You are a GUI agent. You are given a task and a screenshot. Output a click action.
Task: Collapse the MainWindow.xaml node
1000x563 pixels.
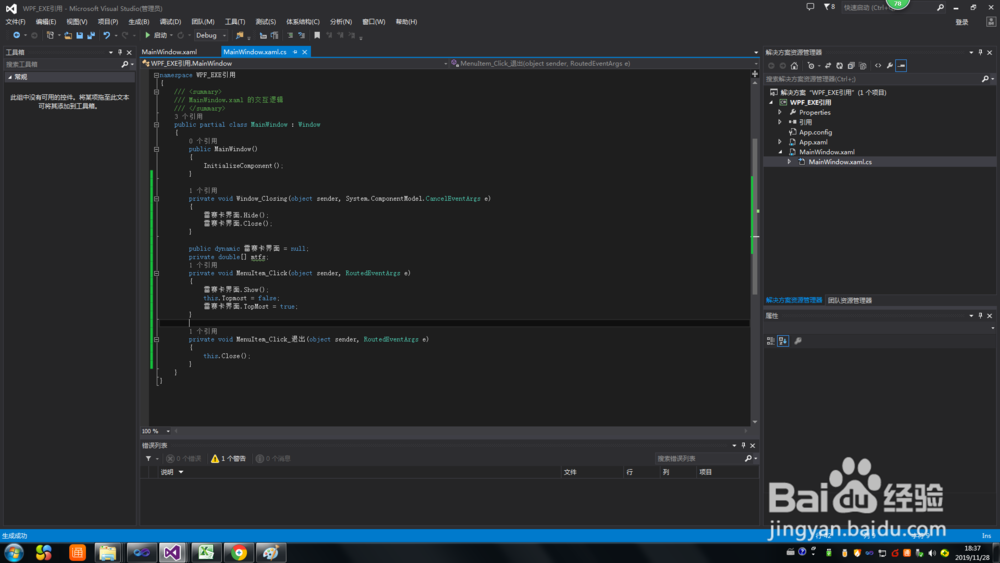(780, 152)
